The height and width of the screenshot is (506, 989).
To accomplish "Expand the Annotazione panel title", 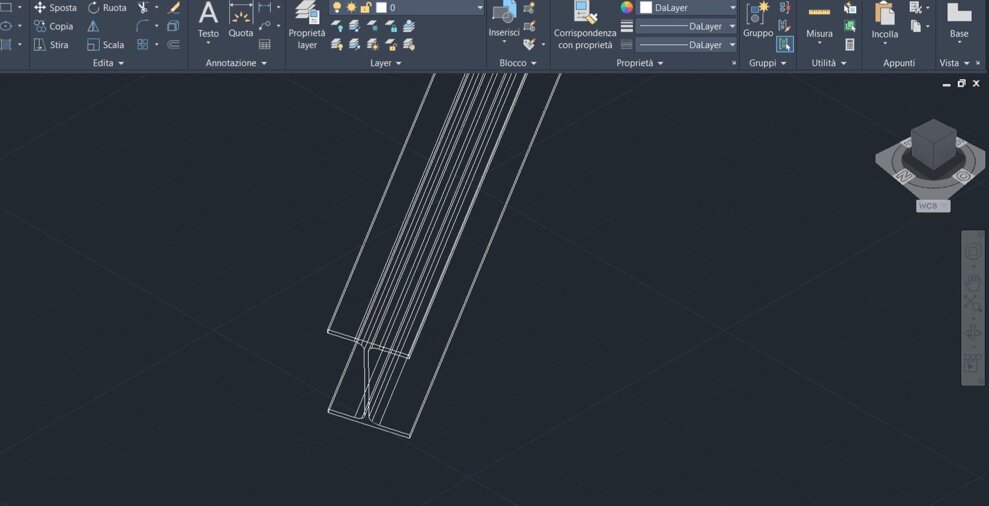I will click(x=237, y=63).
